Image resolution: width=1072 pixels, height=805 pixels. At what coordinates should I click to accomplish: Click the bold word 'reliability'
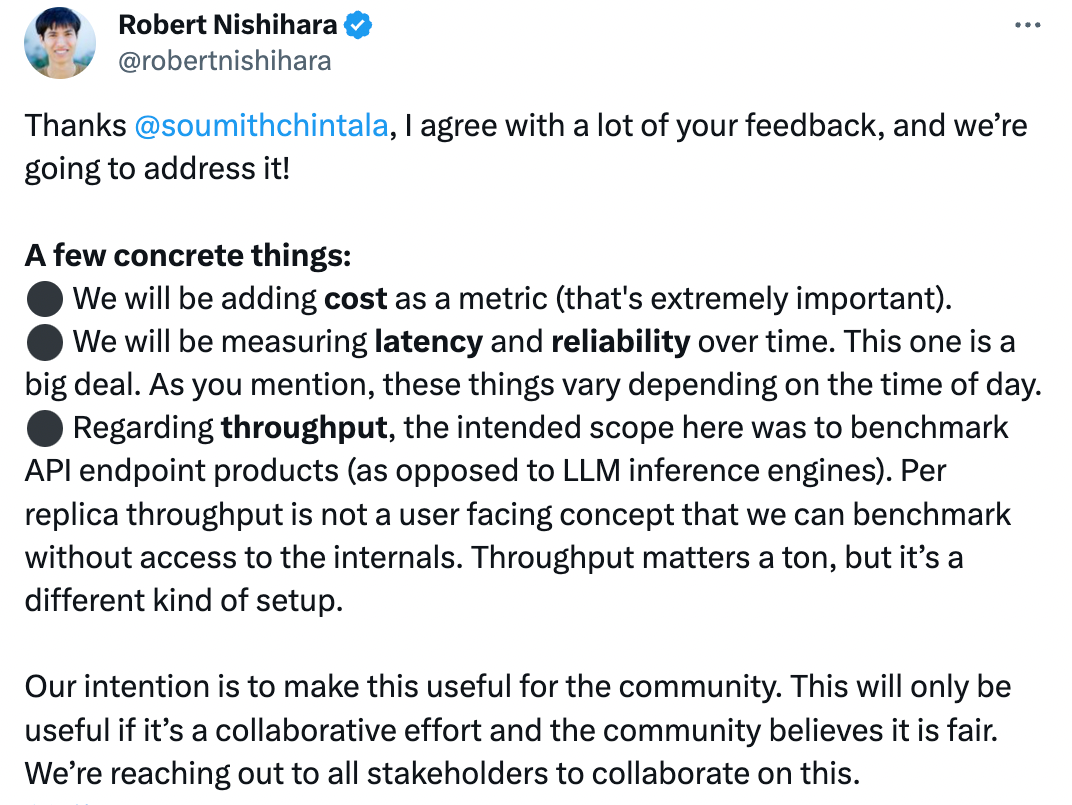(x=621, y=342)
